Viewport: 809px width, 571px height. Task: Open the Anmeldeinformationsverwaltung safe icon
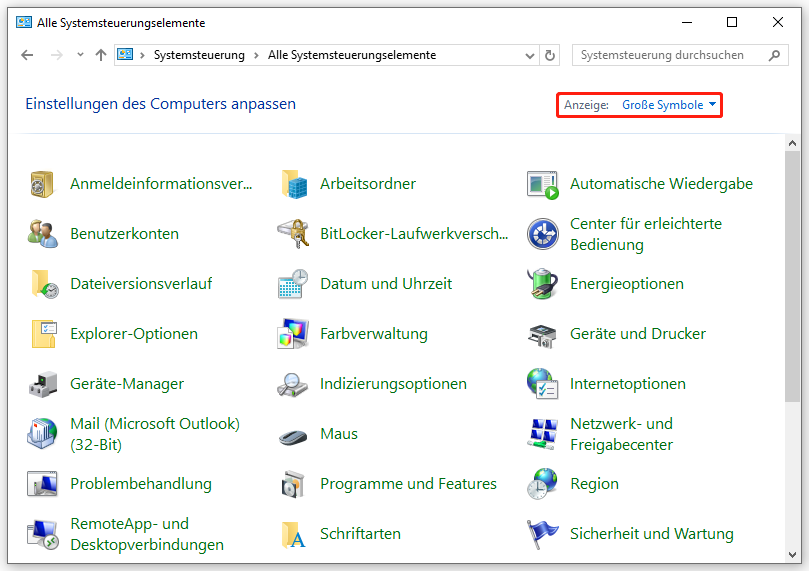coord(42,184)
